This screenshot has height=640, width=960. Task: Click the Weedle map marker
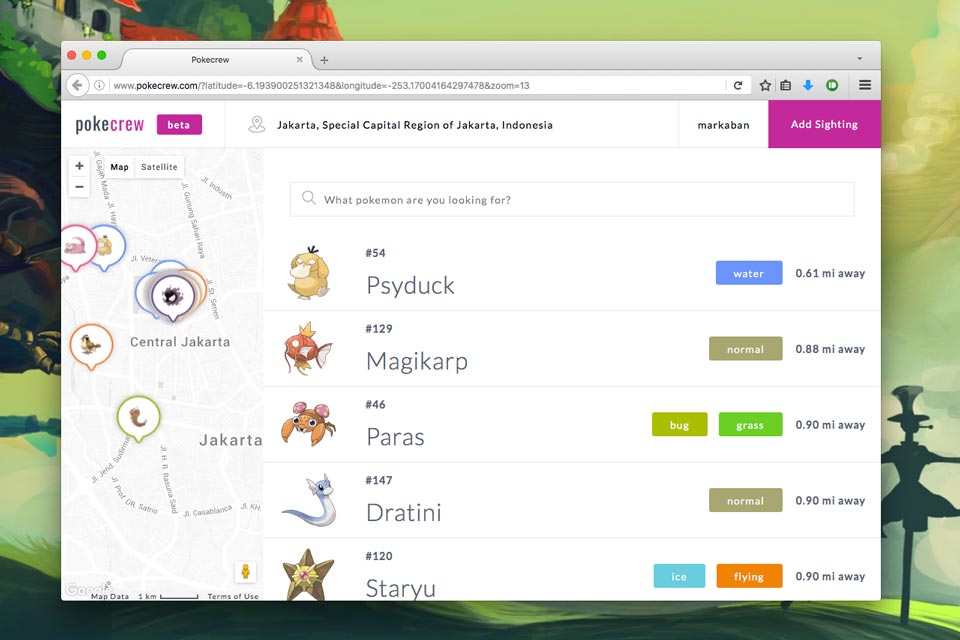coord(139,419)
